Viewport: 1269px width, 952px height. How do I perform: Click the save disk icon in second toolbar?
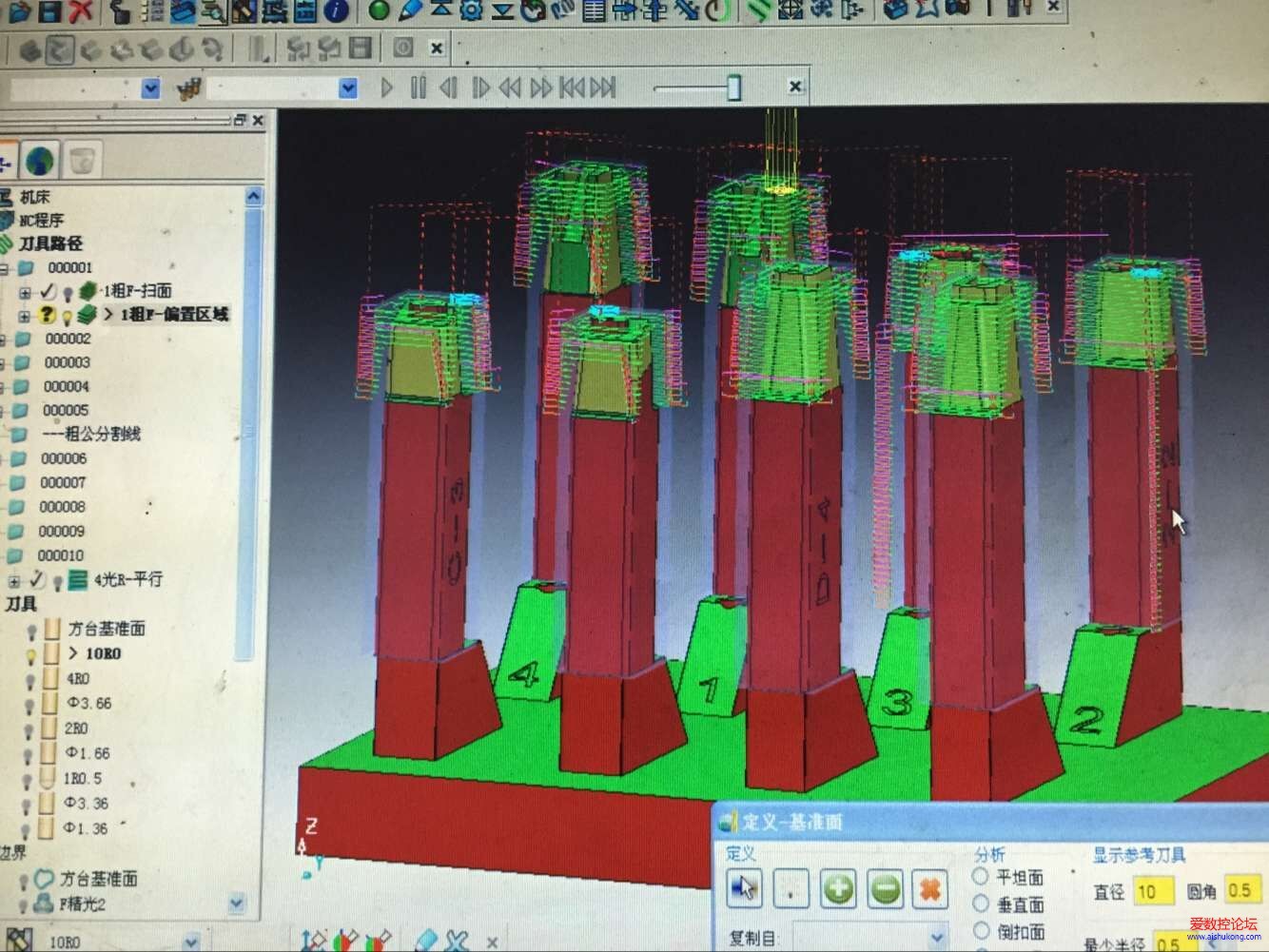[360, 49]
